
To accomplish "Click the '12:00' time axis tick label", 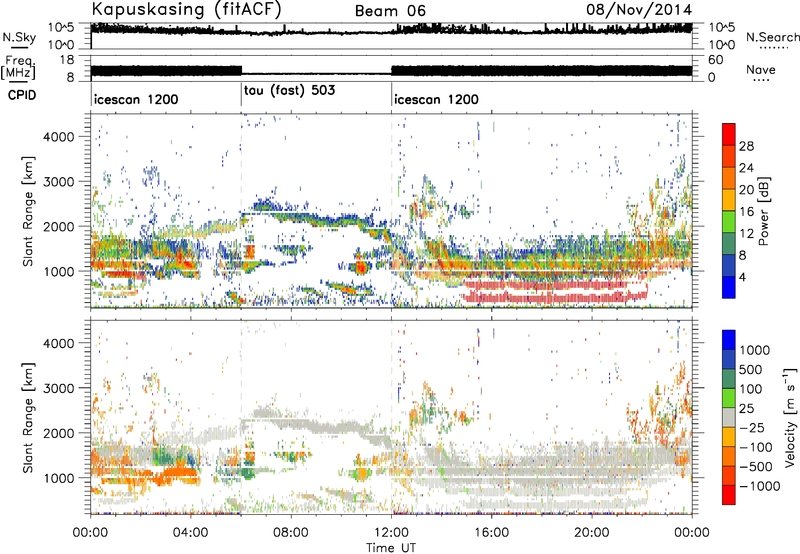I will tap(391, 533).
